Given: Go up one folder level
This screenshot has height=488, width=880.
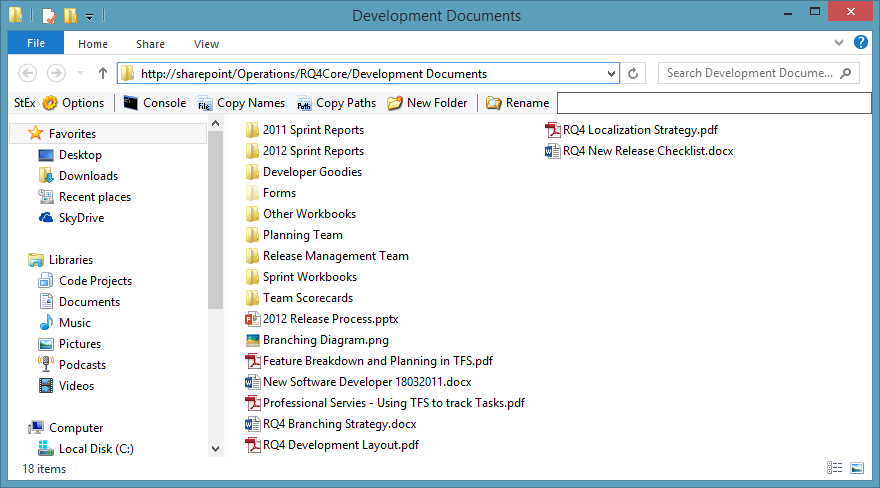Looking at the screenshot, I should [103, 73].
